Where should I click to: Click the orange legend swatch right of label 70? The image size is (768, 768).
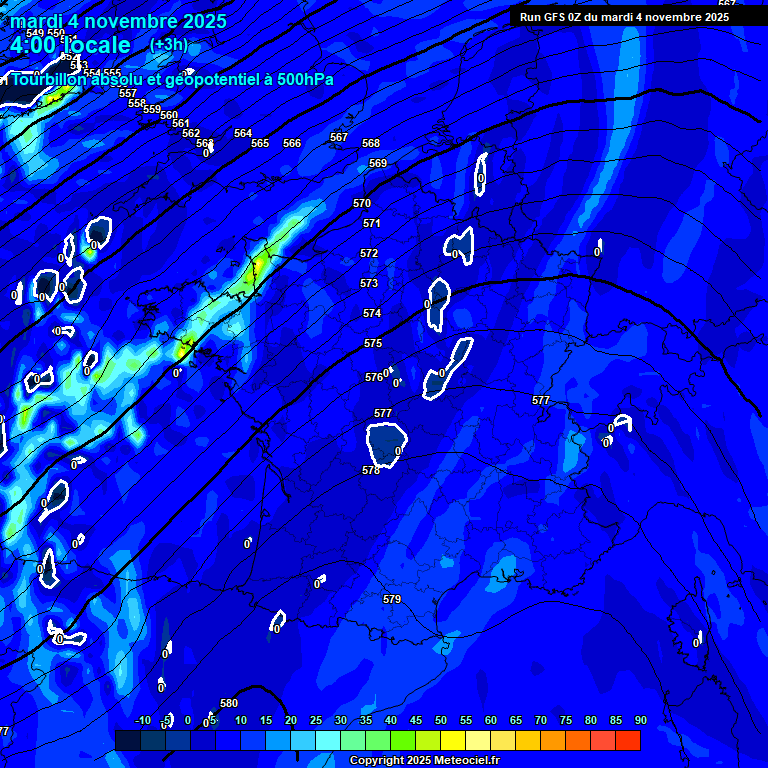[553, 740]
